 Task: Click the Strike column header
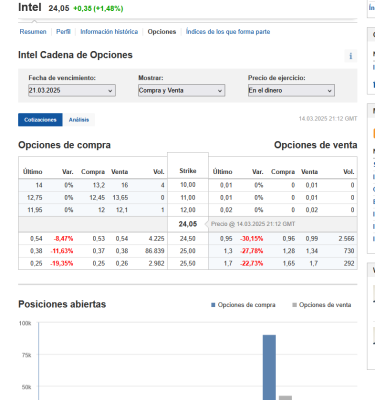click(188, 171)
